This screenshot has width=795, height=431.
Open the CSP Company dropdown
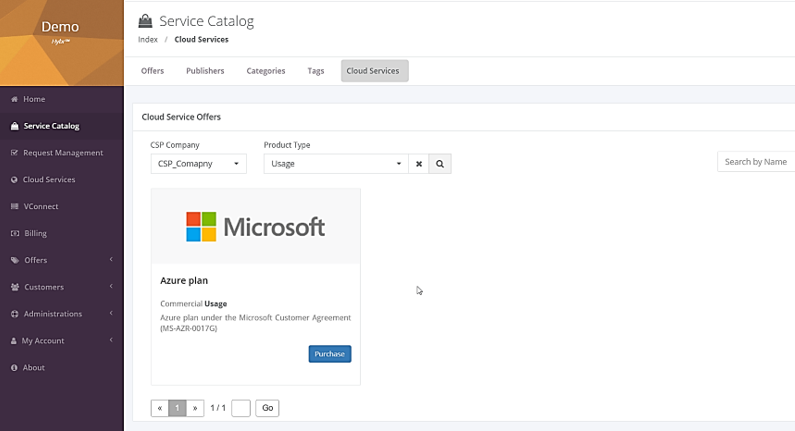click(x=199, y=164)
